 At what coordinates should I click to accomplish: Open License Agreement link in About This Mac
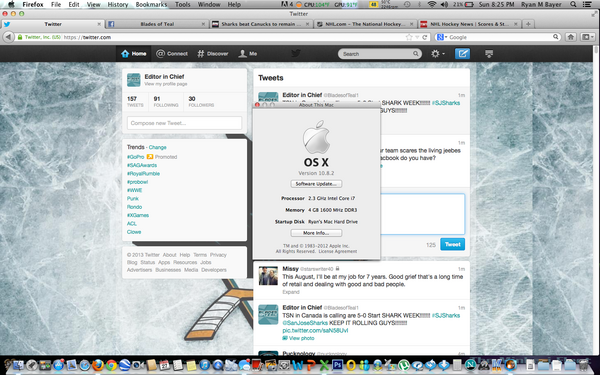[x=338, y=251]
